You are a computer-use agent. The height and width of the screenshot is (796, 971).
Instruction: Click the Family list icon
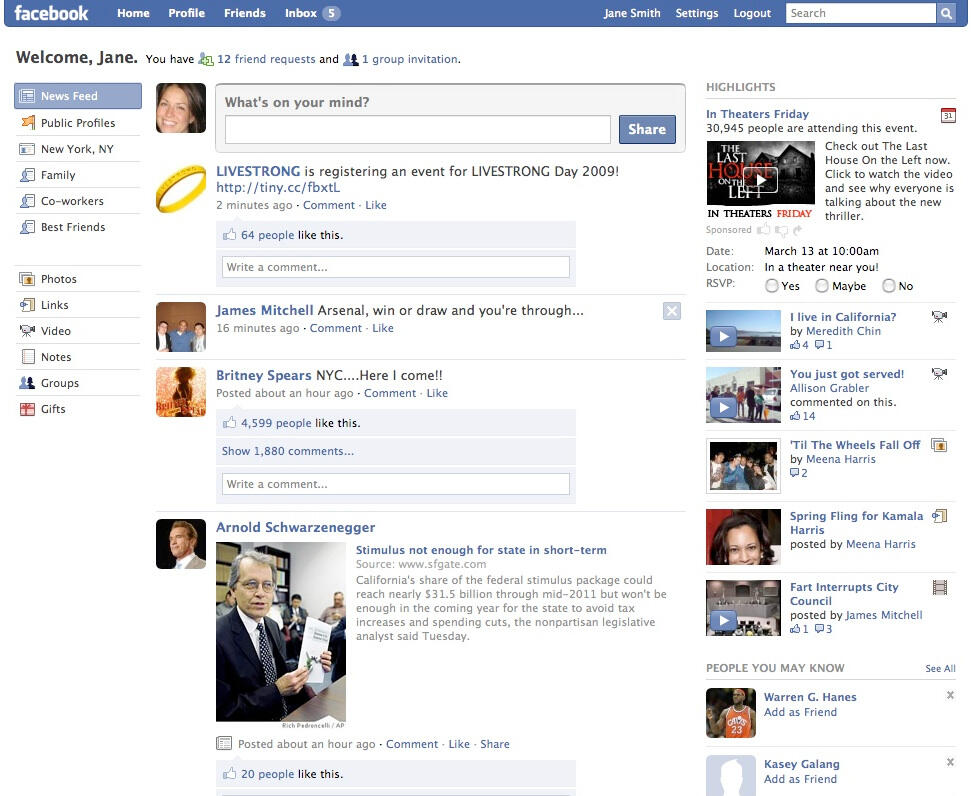point(27,175)
